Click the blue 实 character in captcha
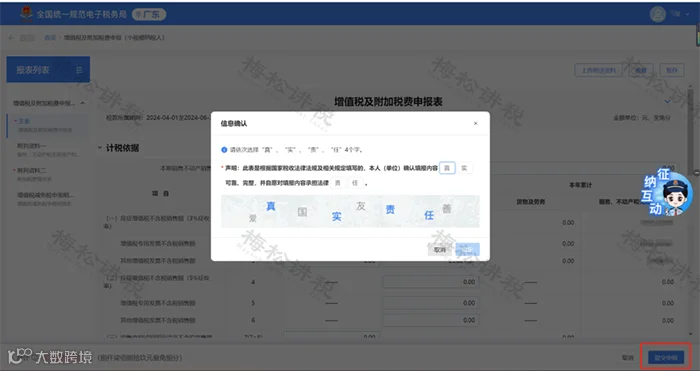Image resolution: width=700 pixels, height=371 pixels. (337, 217)
